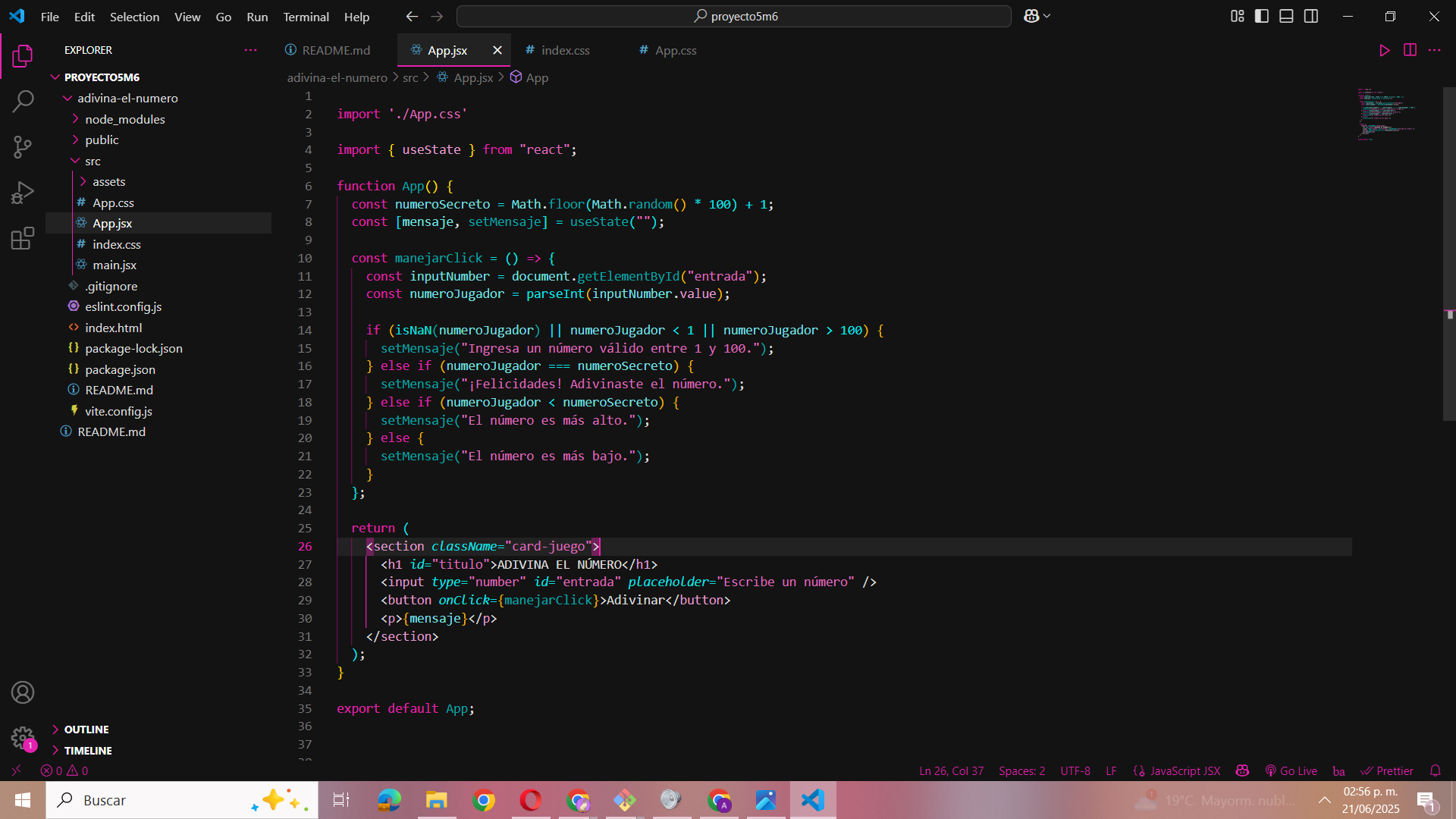Image resolution: width=1456 pixels, height=819 pixels.
Task: Open index.html in explorer
Action: coord(113,328)
